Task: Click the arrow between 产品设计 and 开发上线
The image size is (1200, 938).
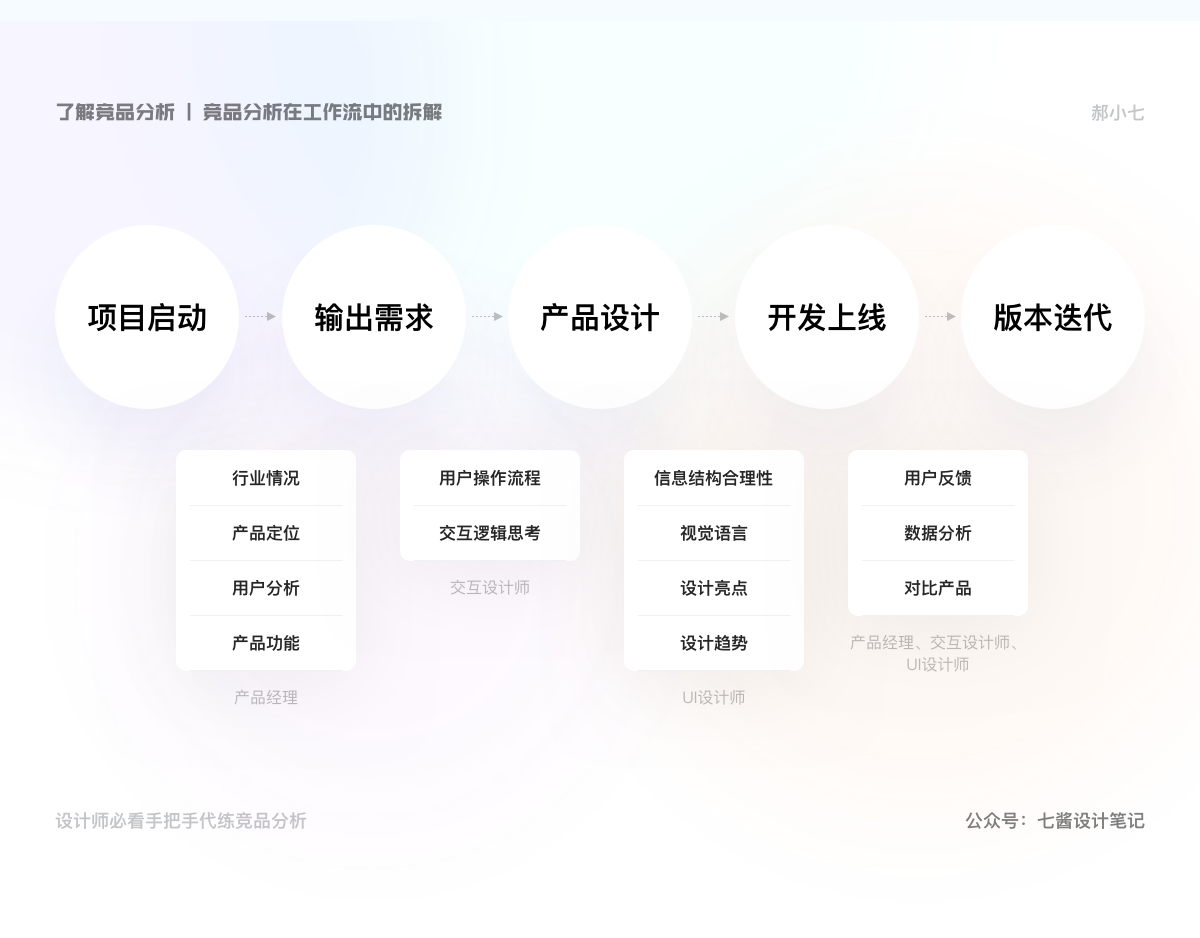Action: (713, 316)
